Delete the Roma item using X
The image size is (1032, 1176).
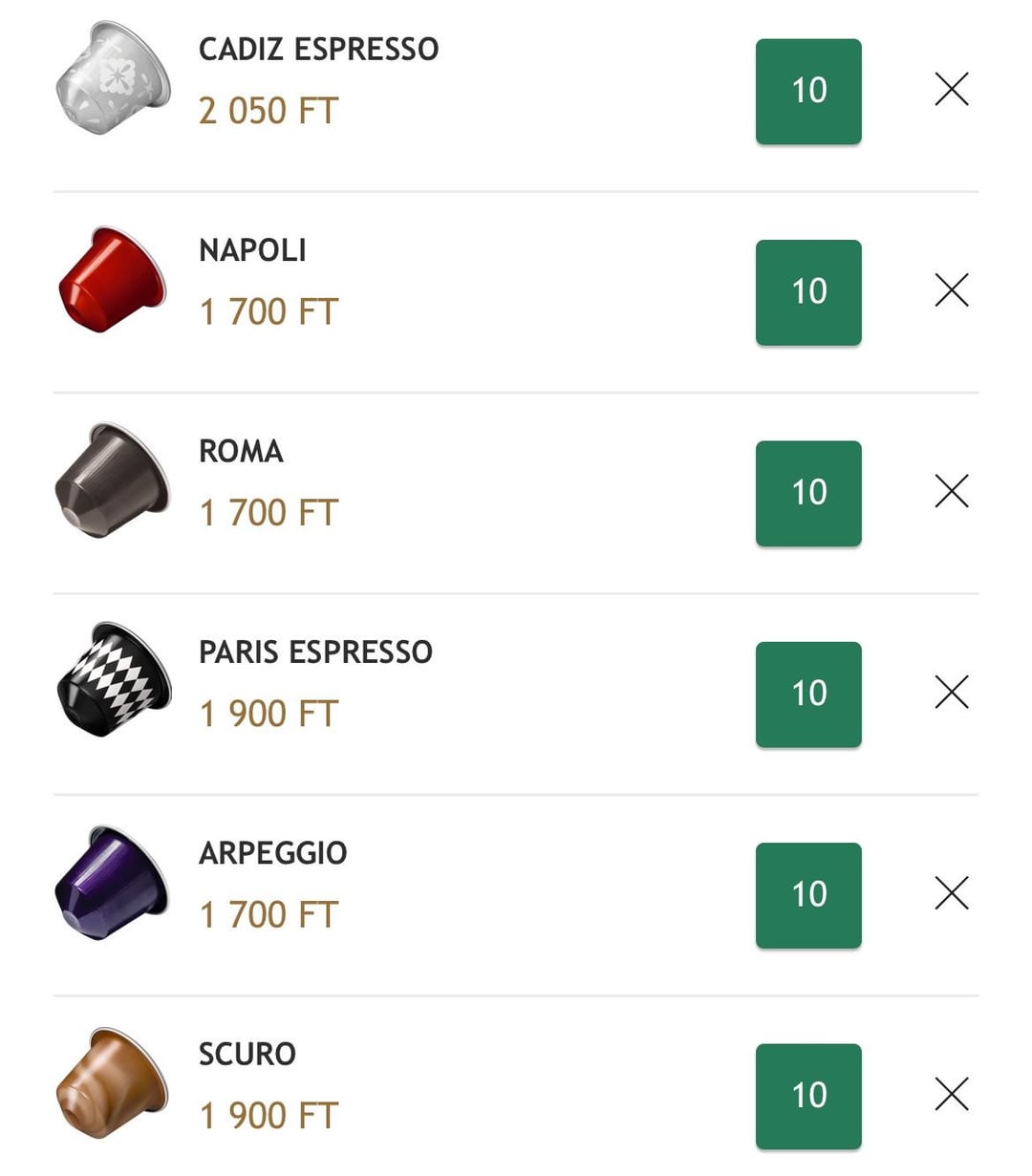pos(951,492)
